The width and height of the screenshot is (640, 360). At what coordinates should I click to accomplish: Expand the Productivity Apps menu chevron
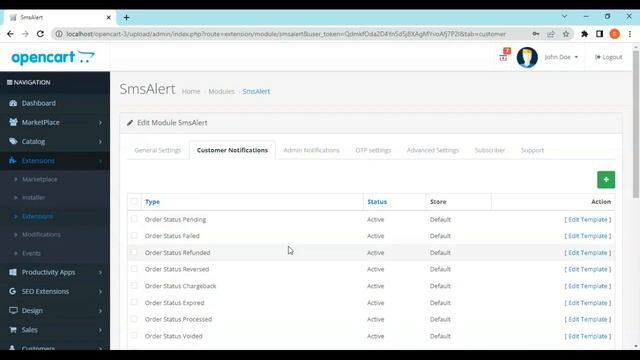click(x=100, y=272)
